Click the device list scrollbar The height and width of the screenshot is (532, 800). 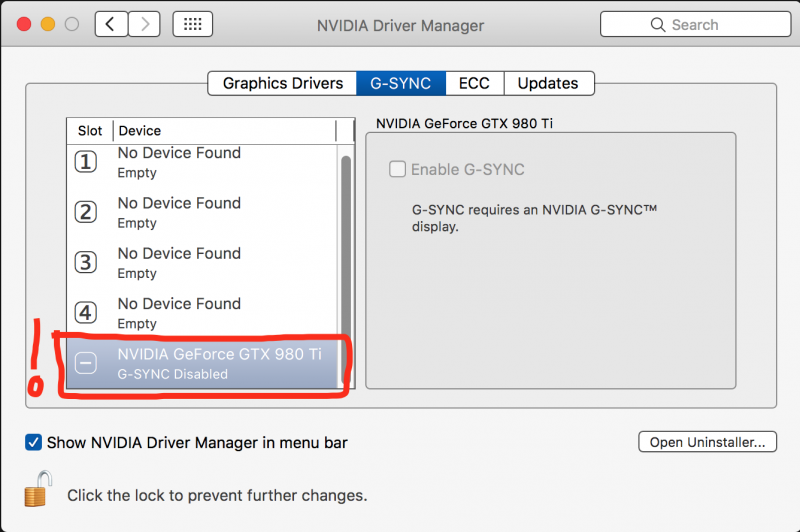(346, 250)
